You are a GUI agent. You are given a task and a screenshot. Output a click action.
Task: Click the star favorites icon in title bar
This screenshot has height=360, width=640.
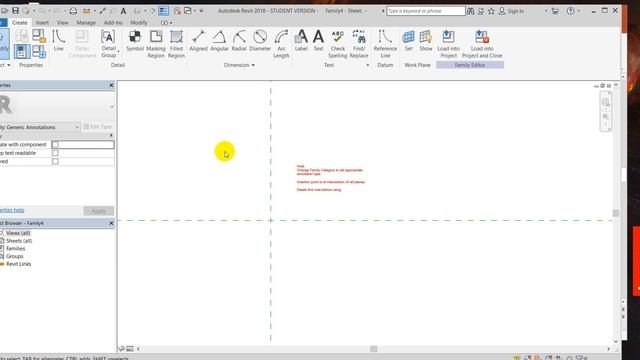(x=491, y=11)
